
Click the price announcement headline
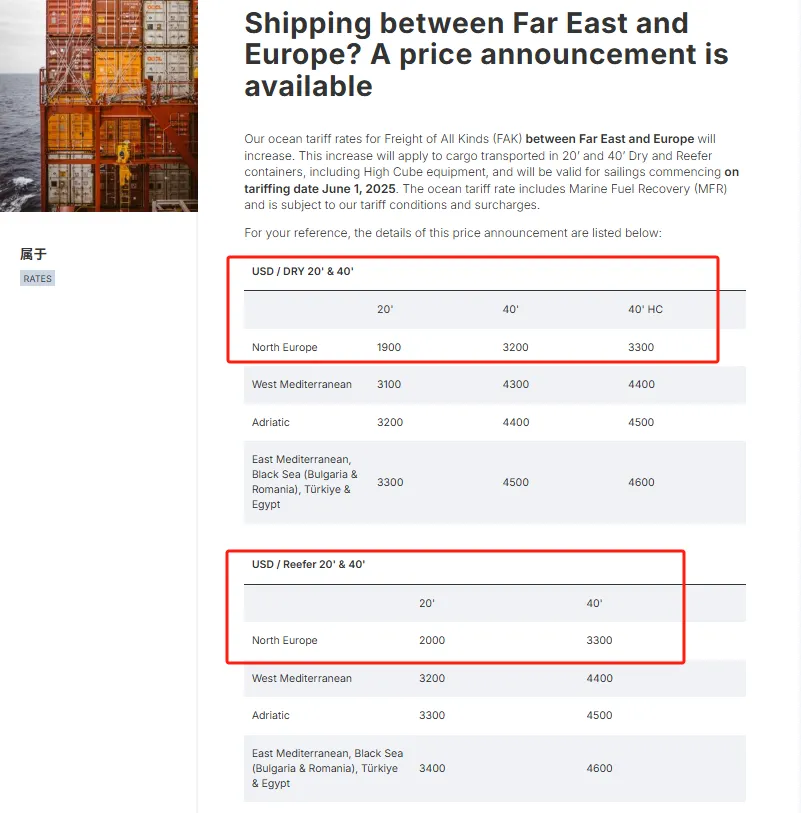pos(486,54)
